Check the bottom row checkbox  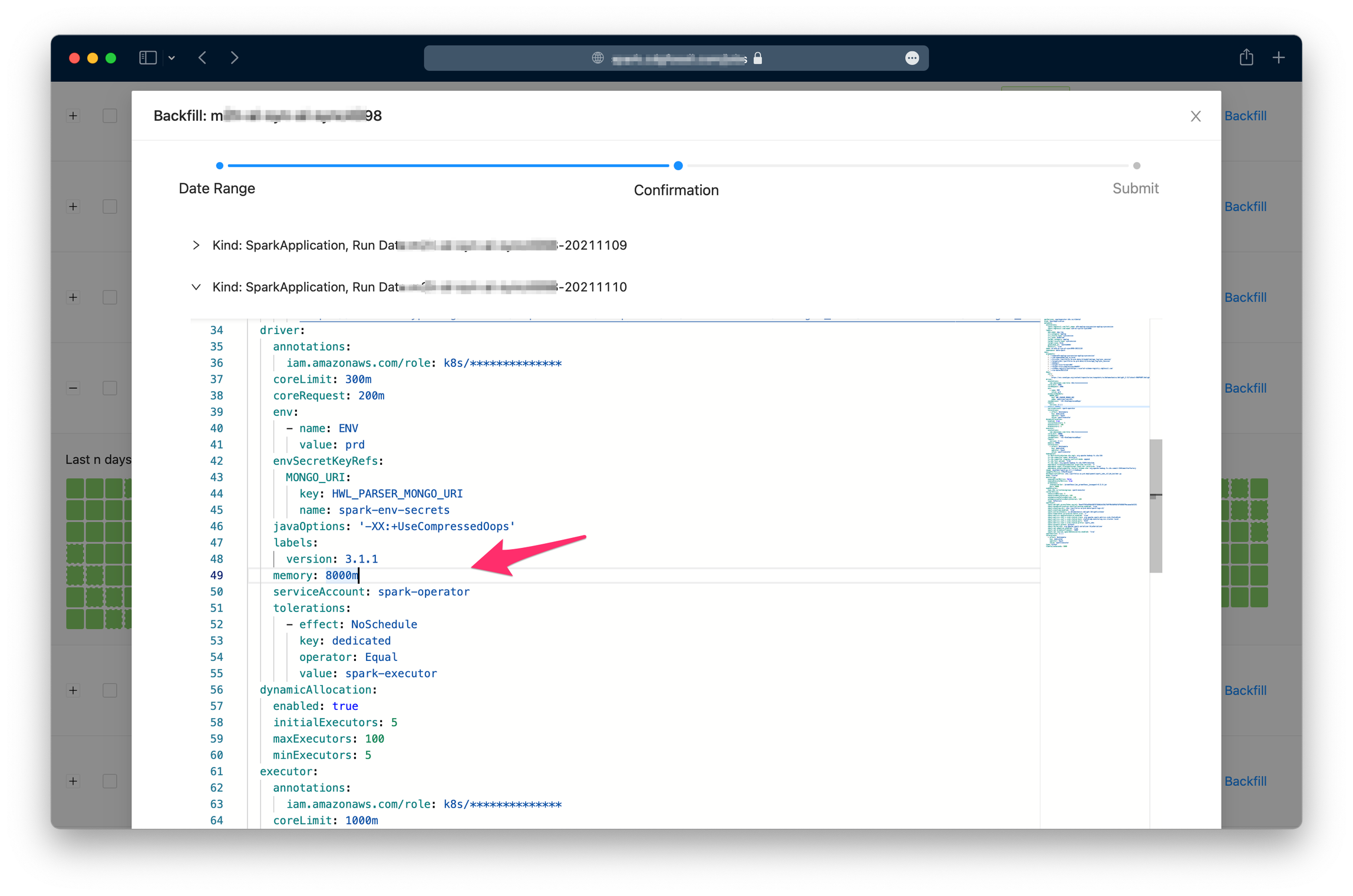pyautogui.click(x=110, y=781)
